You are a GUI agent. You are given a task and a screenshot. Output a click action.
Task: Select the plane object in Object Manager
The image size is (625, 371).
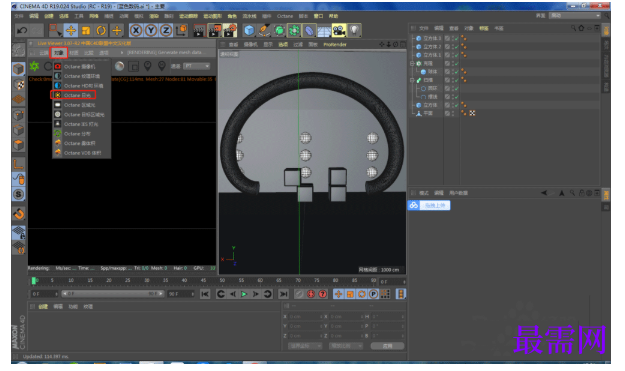428,113
